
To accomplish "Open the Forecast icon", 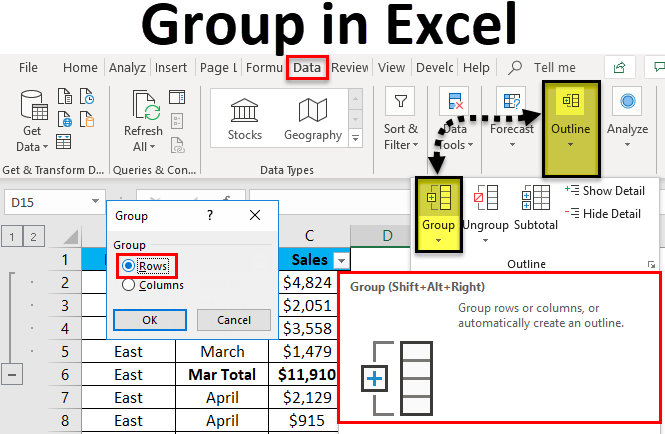I will [511, 101].
